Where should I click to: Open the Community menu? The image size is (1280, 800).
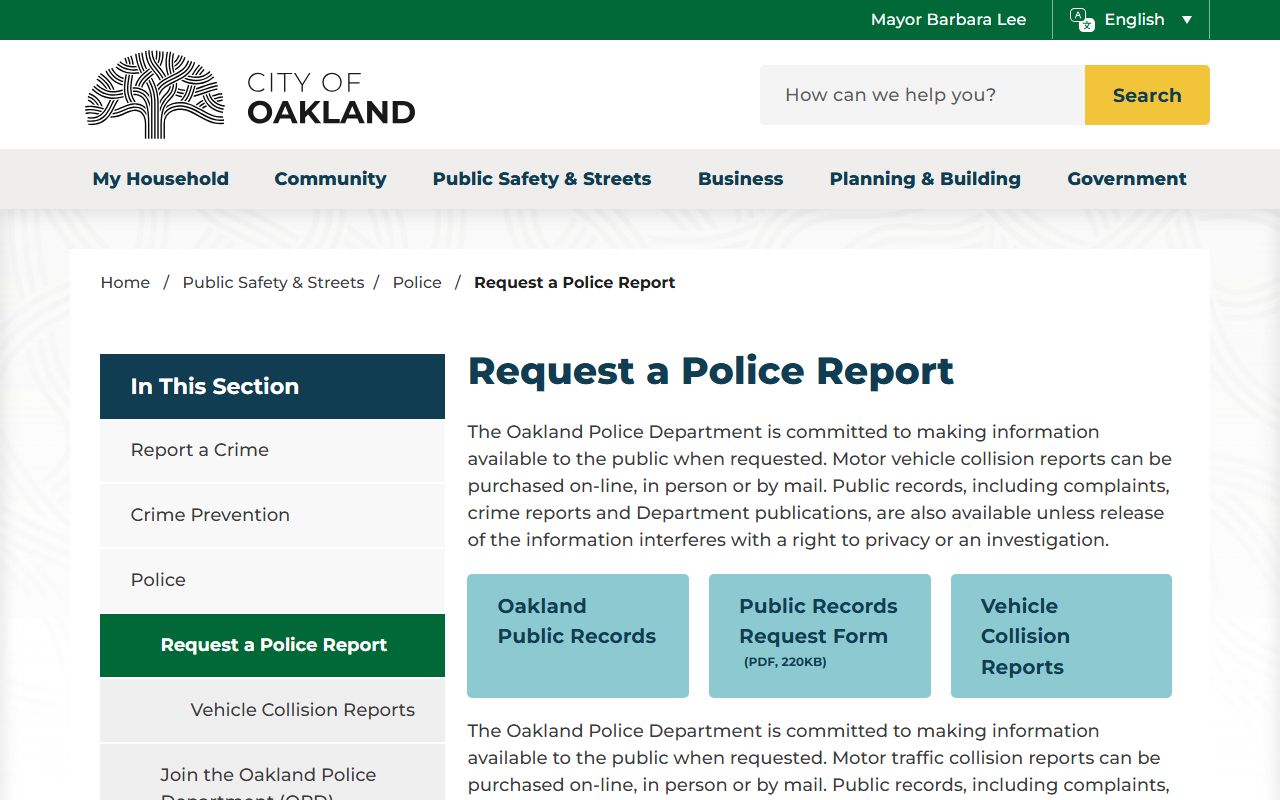(330, 179)
